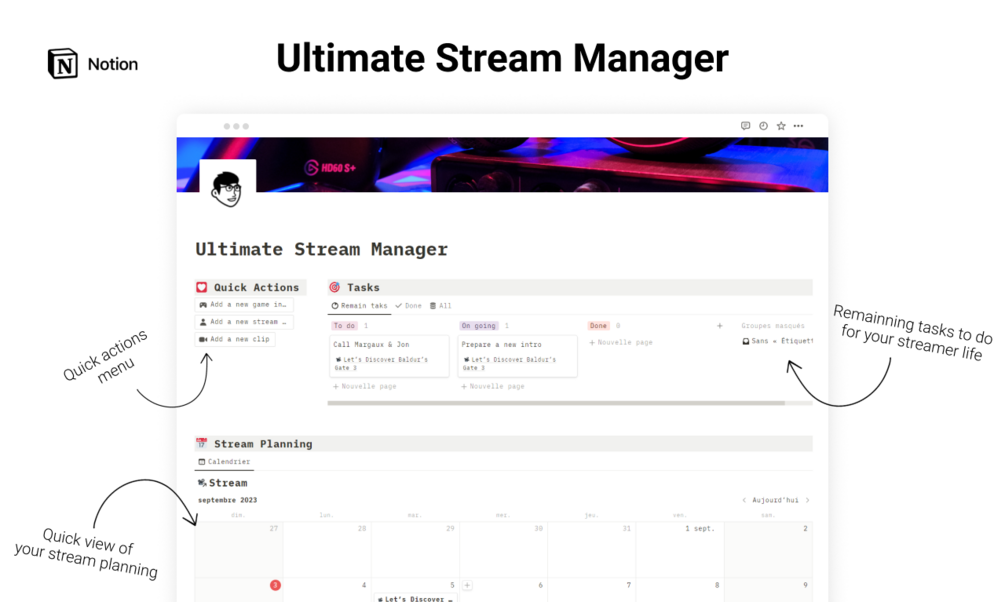The height and width of the screenshot is (602, 1005).
Task: Open Let's Discover Baldur's Gate link in To do card
Action: [381, 364]
